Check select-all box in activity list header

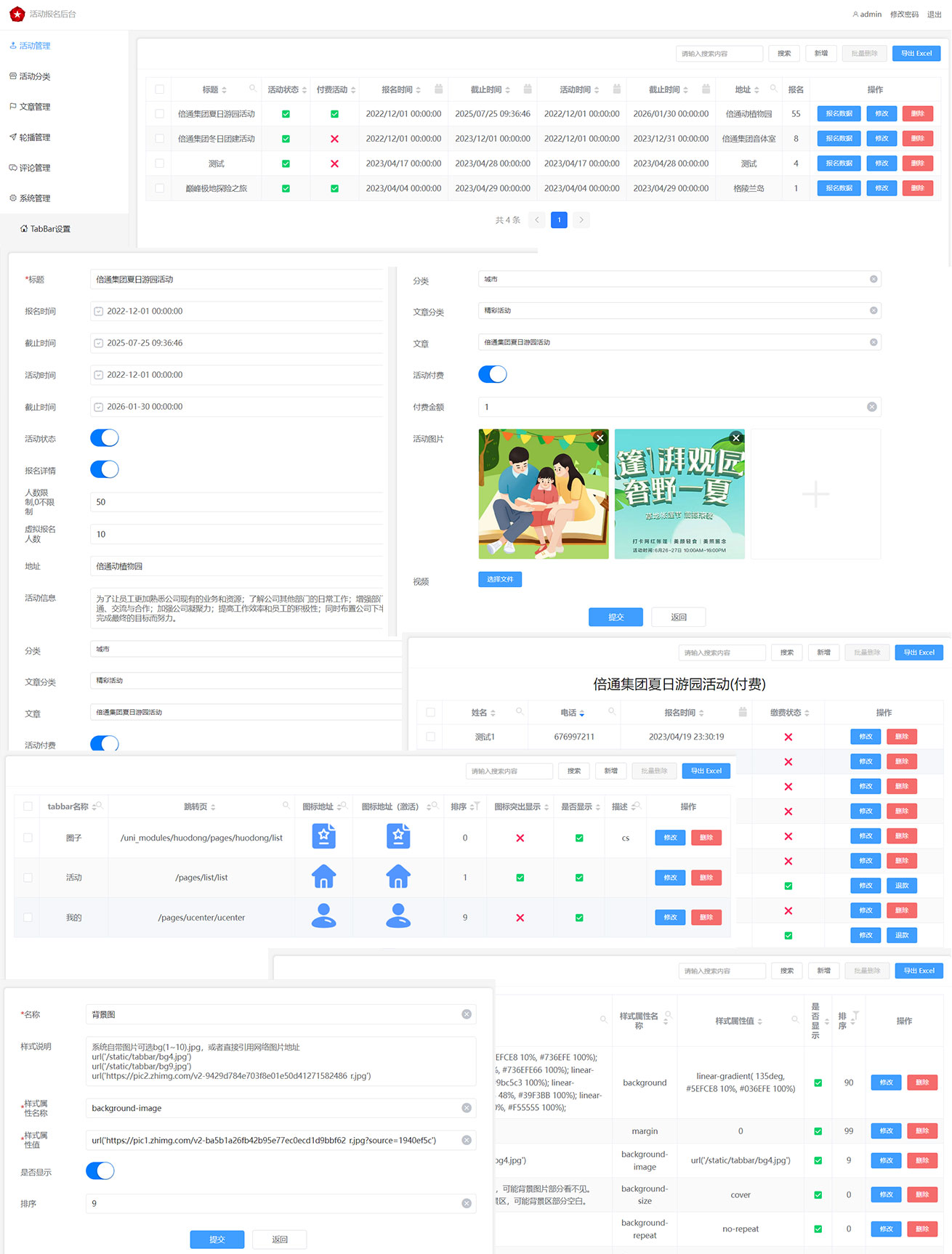point(159,89)
